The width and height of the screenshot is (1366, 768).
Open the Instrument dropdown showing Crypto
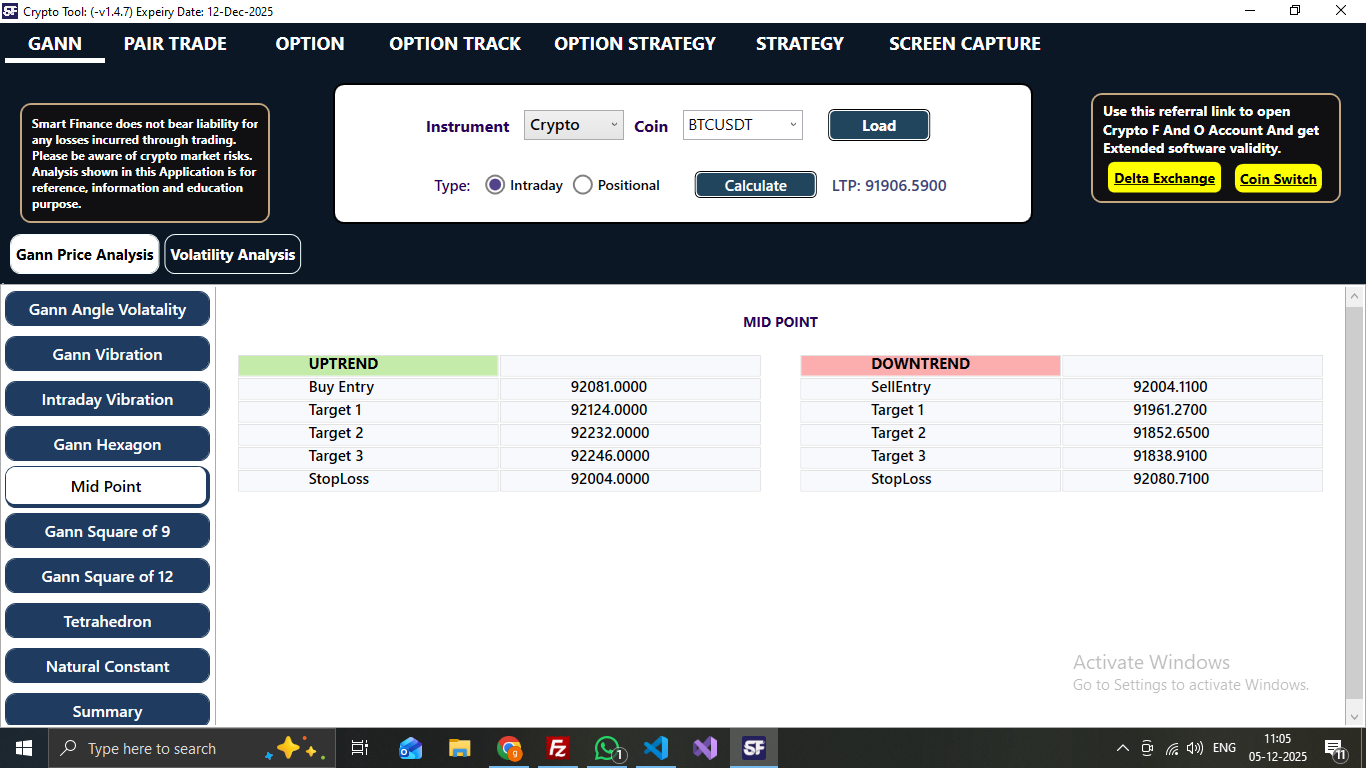[x=573, y=124]
